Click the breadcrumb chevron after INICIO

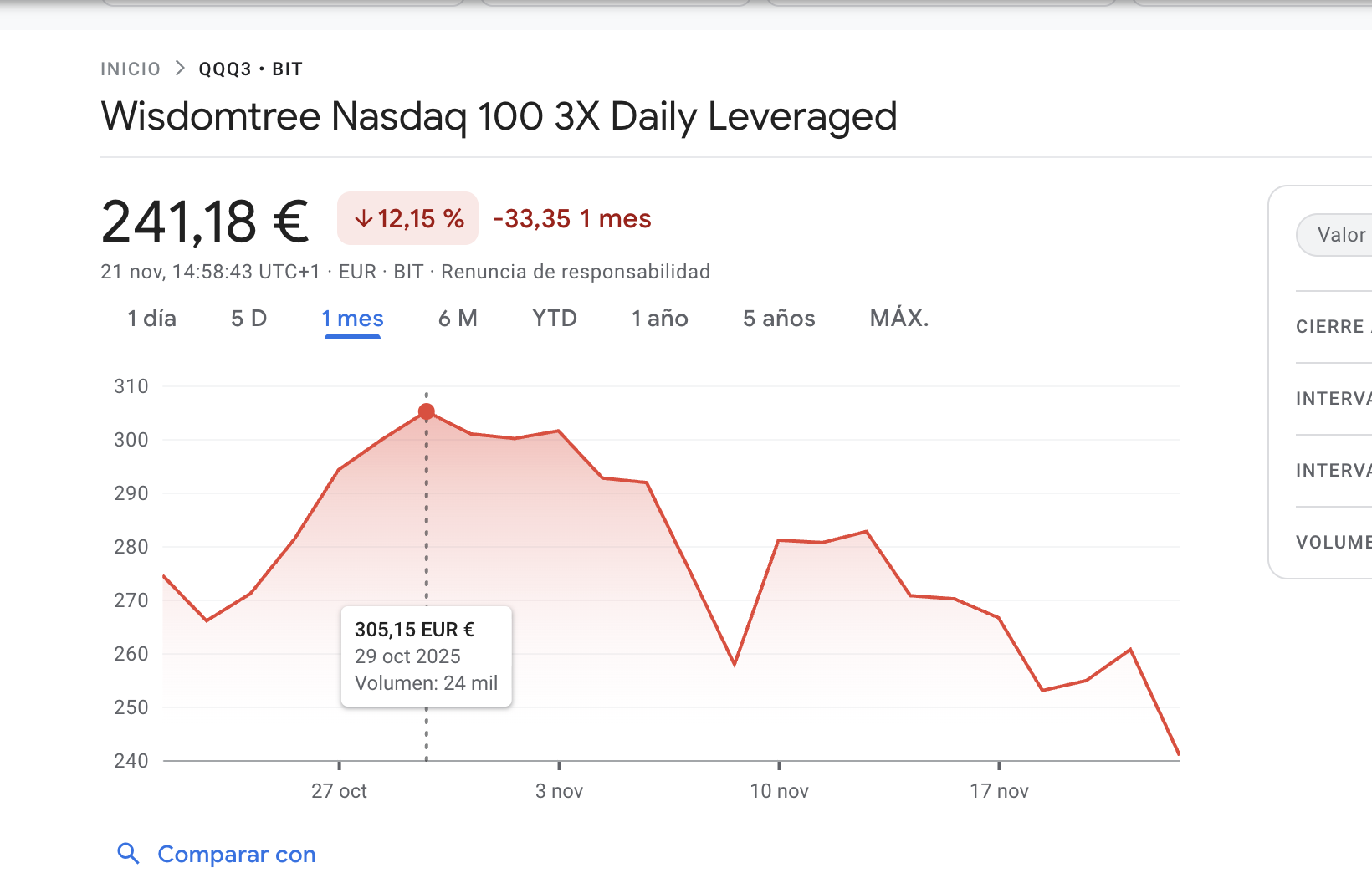click(x=180, y=69)
